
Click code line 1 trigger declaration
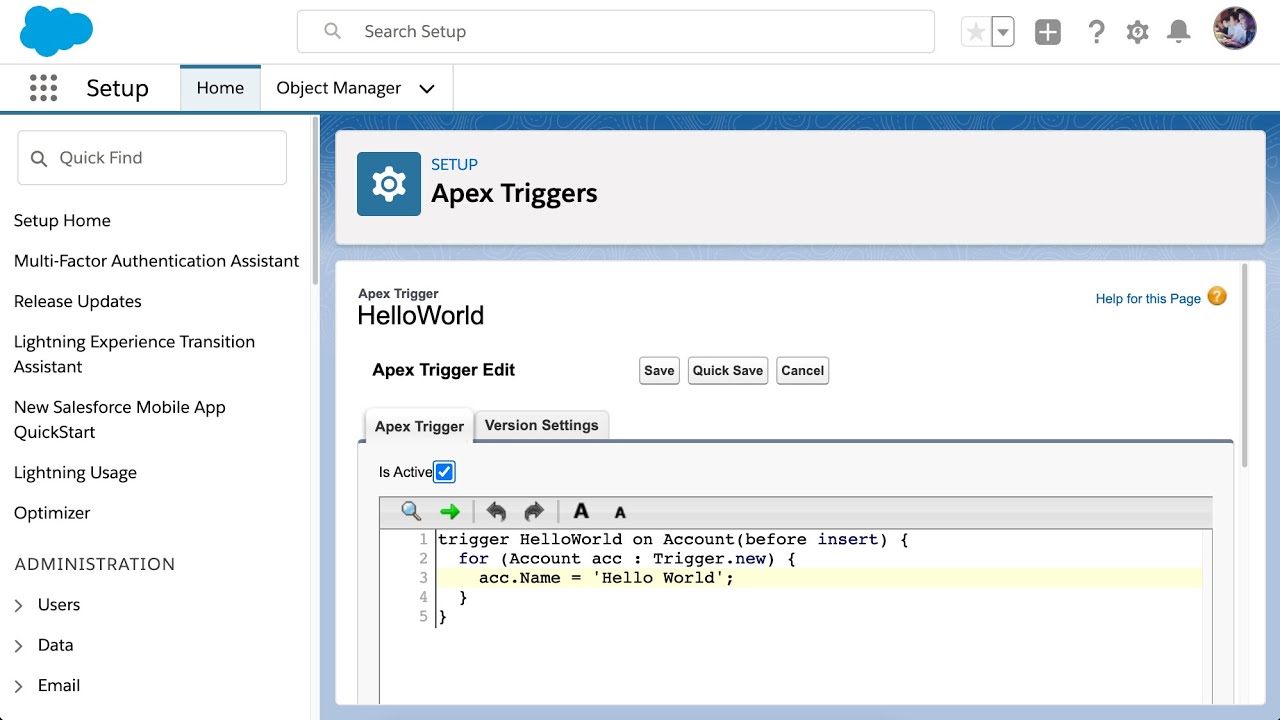(x=673, y=540)
